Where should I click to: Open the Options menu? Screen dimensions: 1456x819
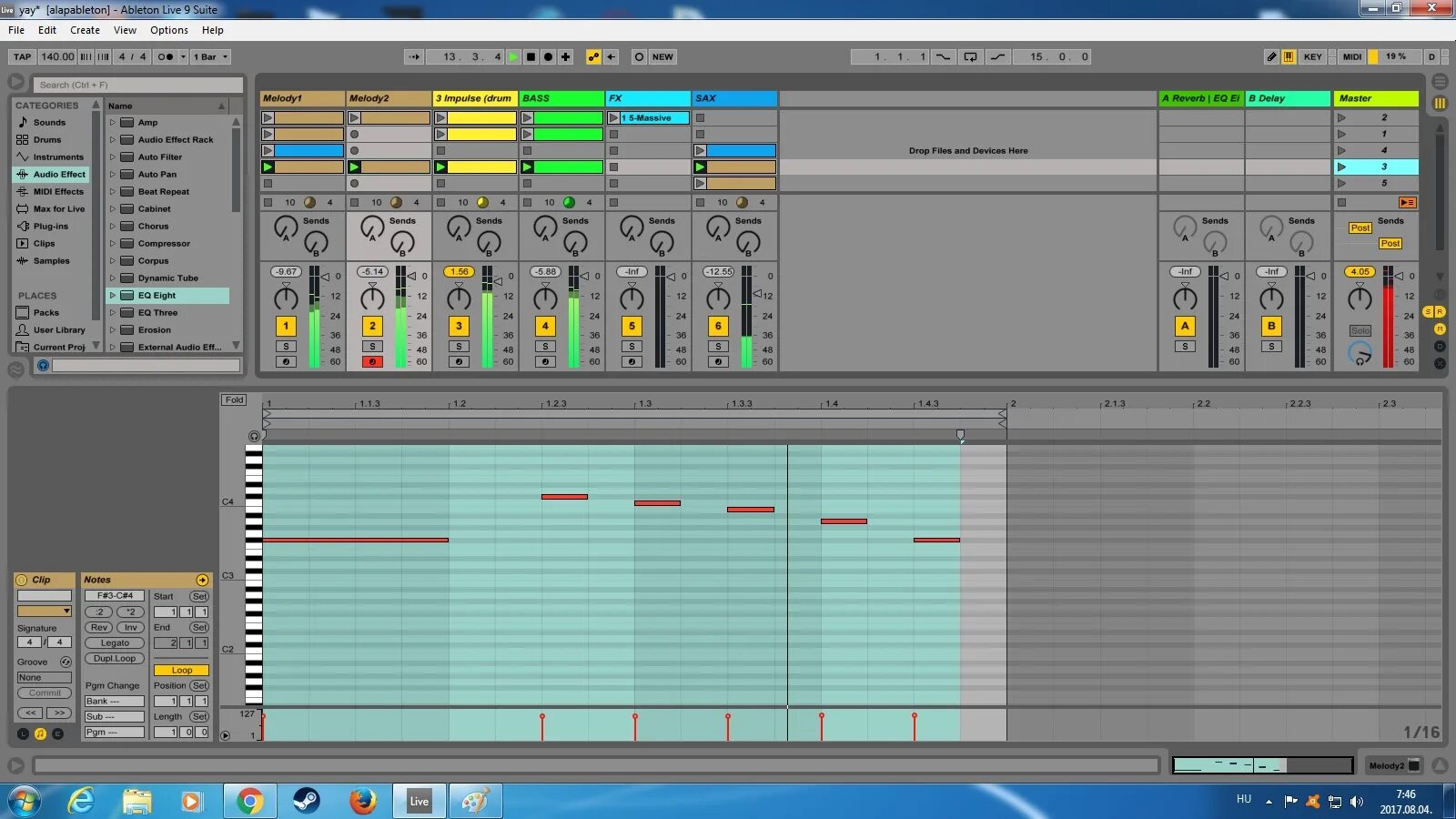[x=169, y=30]
